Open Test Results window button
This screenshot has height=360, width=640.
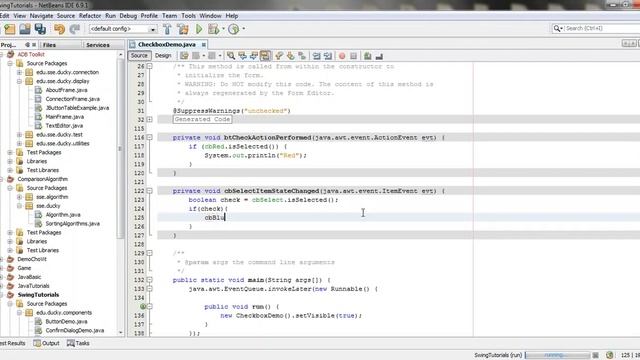13,343
